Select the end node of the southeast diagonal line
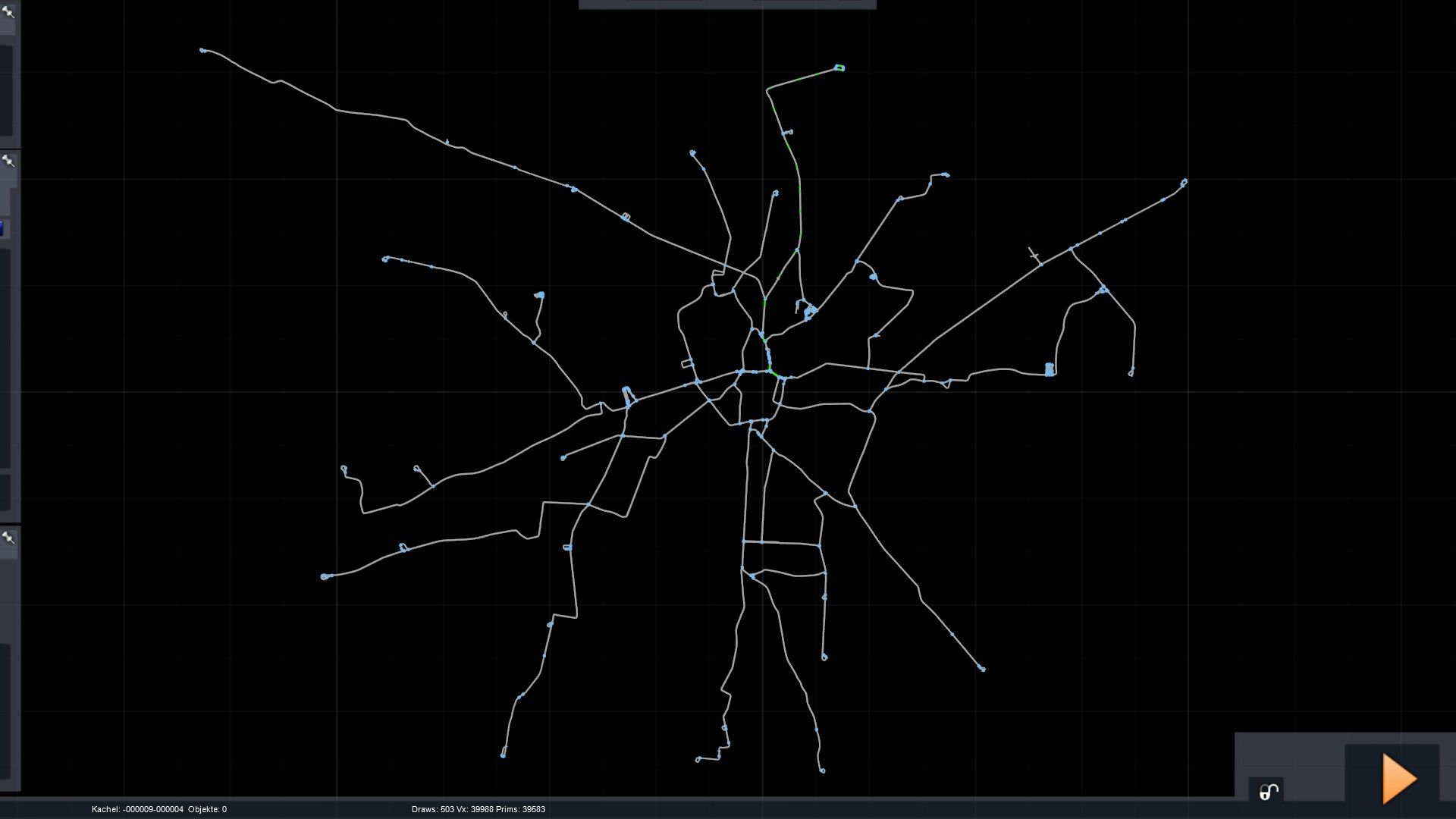 click(x=983, y=669)
